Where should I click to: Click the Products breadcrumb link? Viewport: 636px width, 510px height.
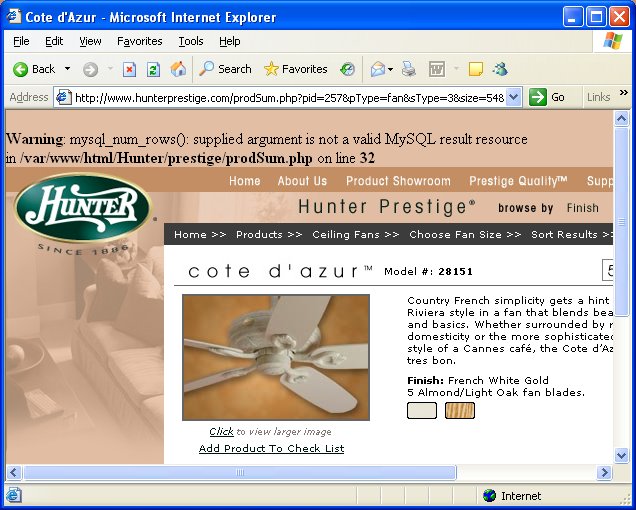[259, 235]
